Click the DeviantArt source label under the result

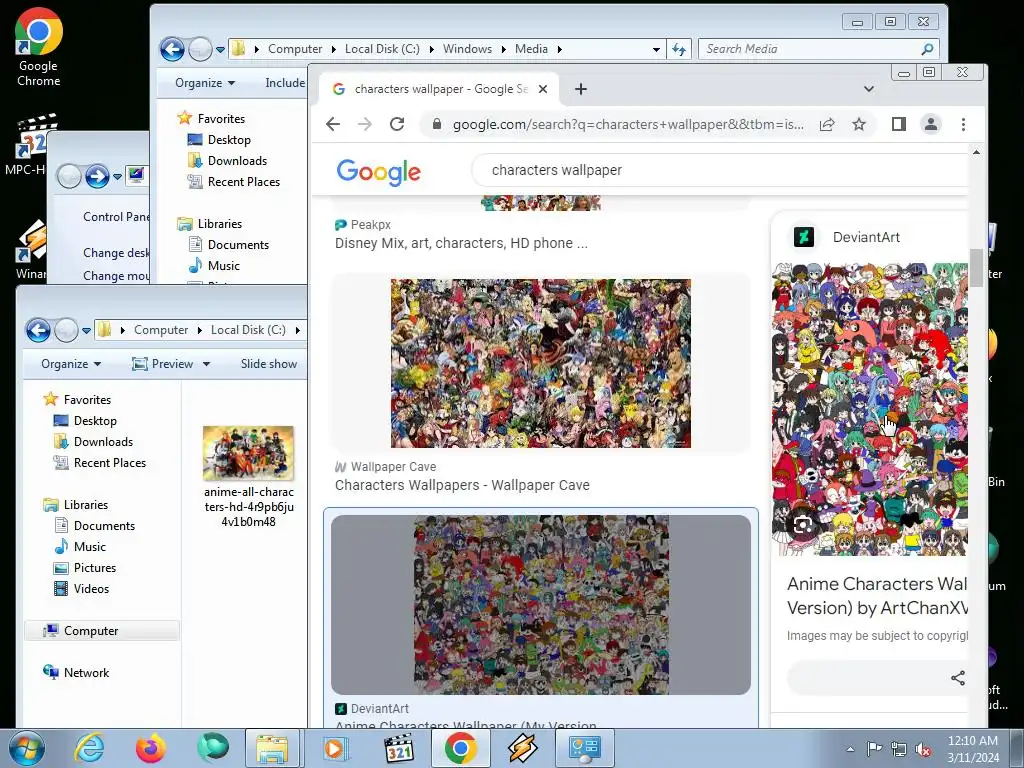click(379, 709)
